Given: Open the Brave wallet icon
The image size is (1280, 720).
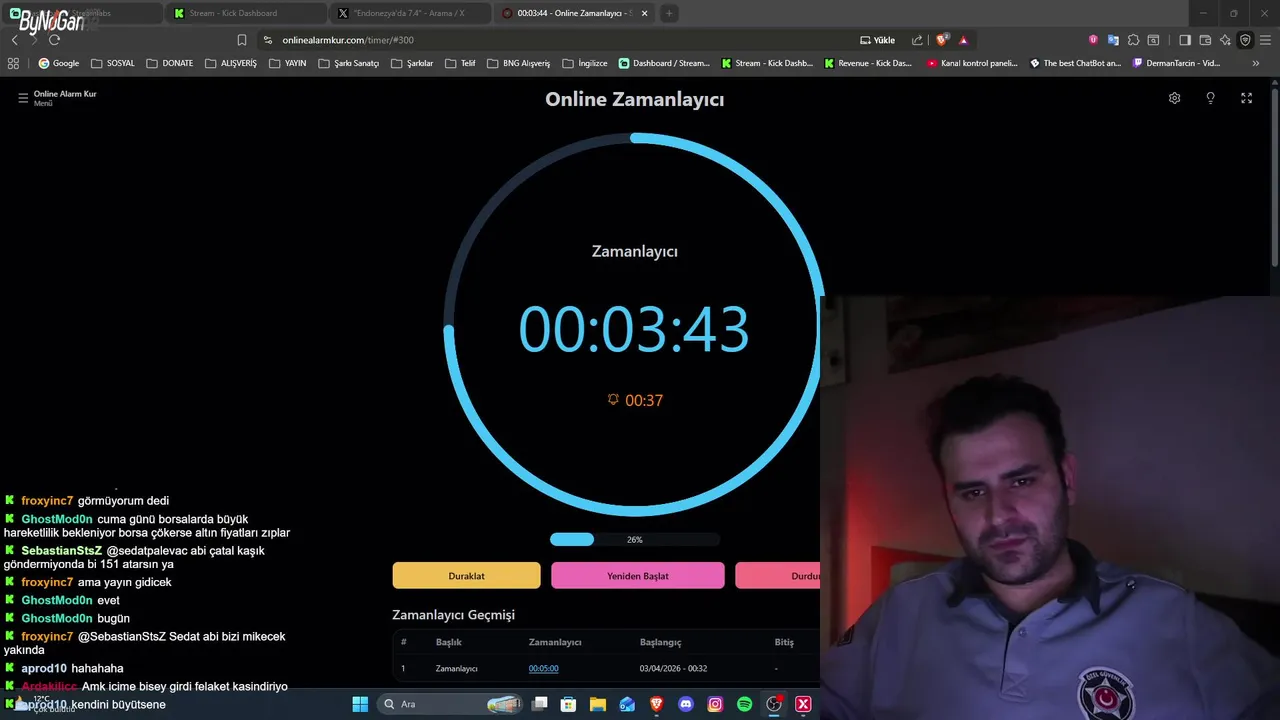Looking at the screenshot, I should (x=1205, y=40).
